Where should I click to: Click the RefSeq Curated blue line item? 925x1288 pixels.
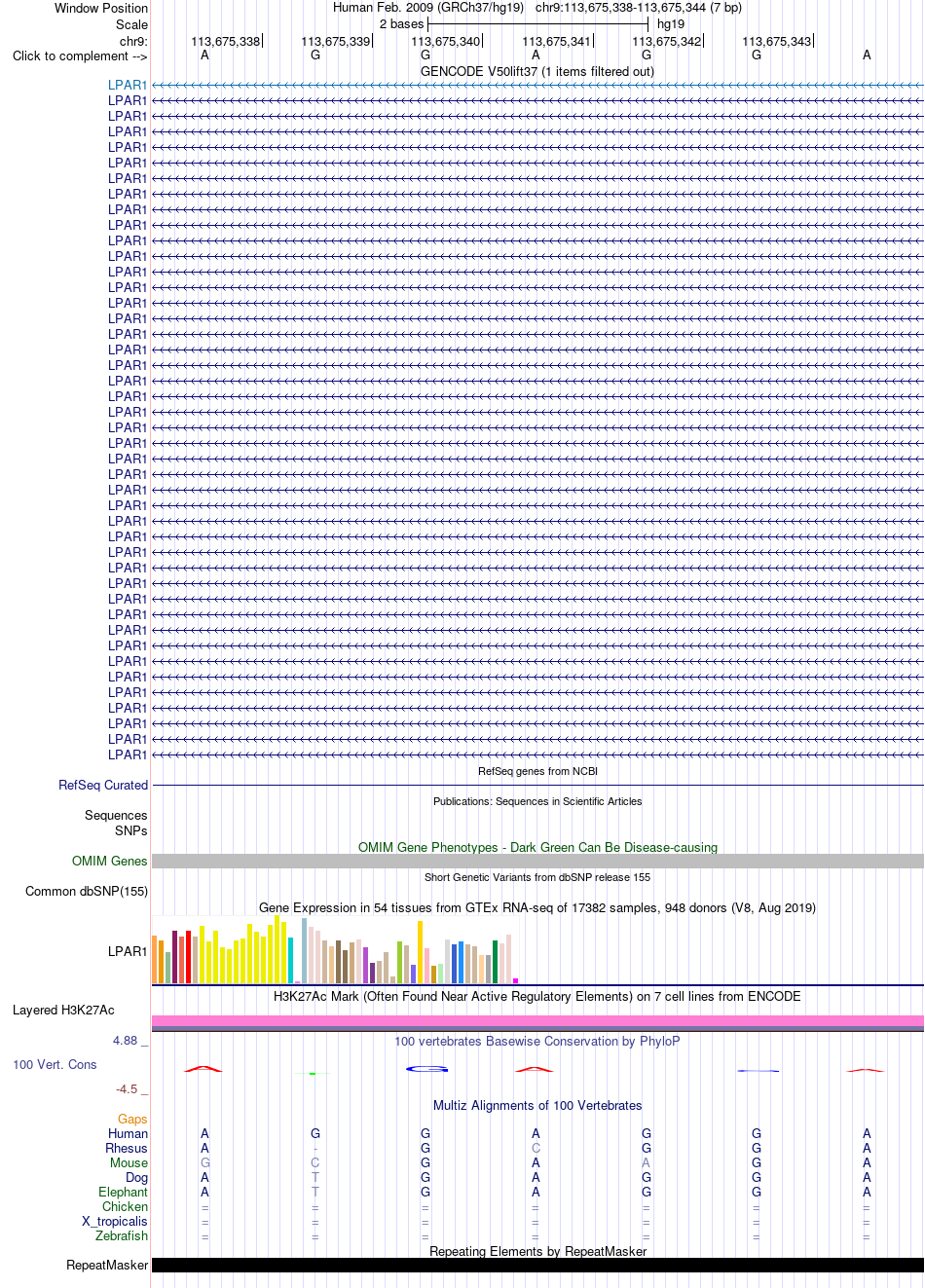click(537, 786)
